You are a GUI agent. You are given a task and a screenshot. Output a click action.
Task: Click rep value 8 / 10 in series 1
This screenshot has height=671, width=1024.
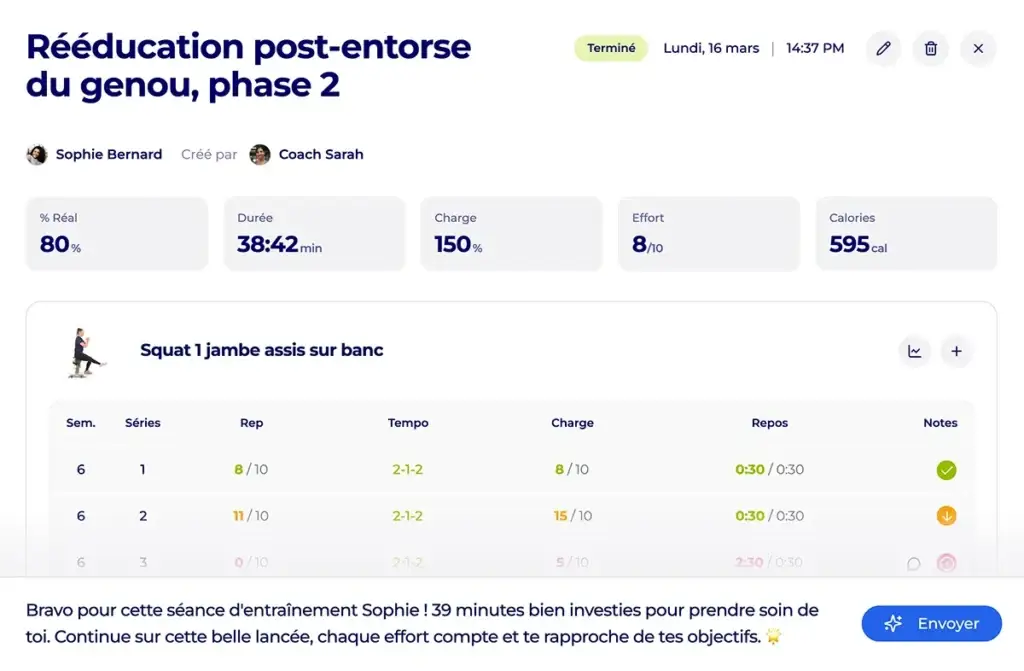[x=251, y=470]
